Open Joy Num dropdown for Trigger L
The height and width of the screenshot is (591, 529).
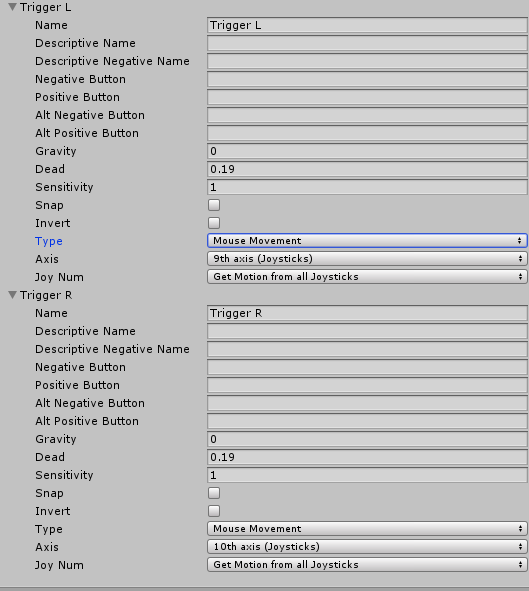367,277
